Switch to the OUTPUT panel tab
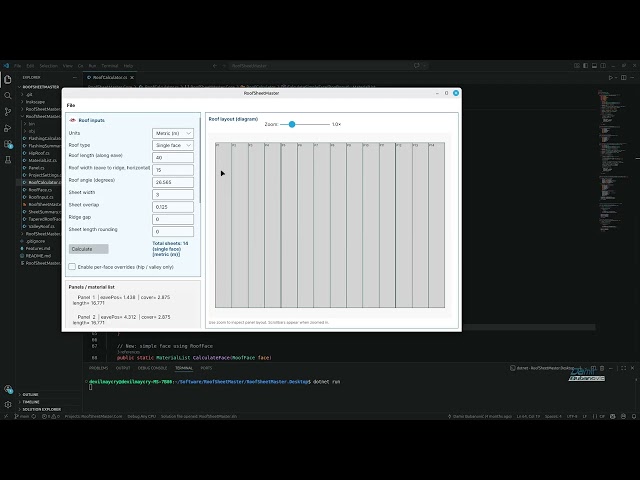 click(x=123, y=368)
